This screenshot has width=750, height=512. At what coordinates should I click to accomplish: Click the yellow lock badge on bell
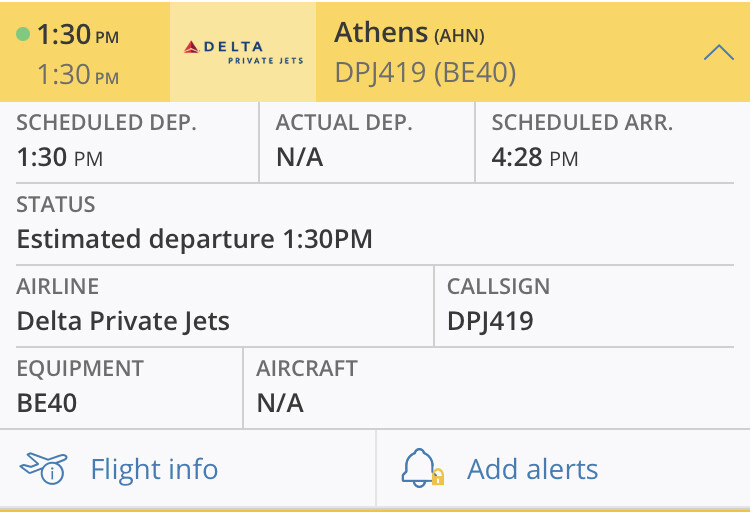[x=436, y=478]
